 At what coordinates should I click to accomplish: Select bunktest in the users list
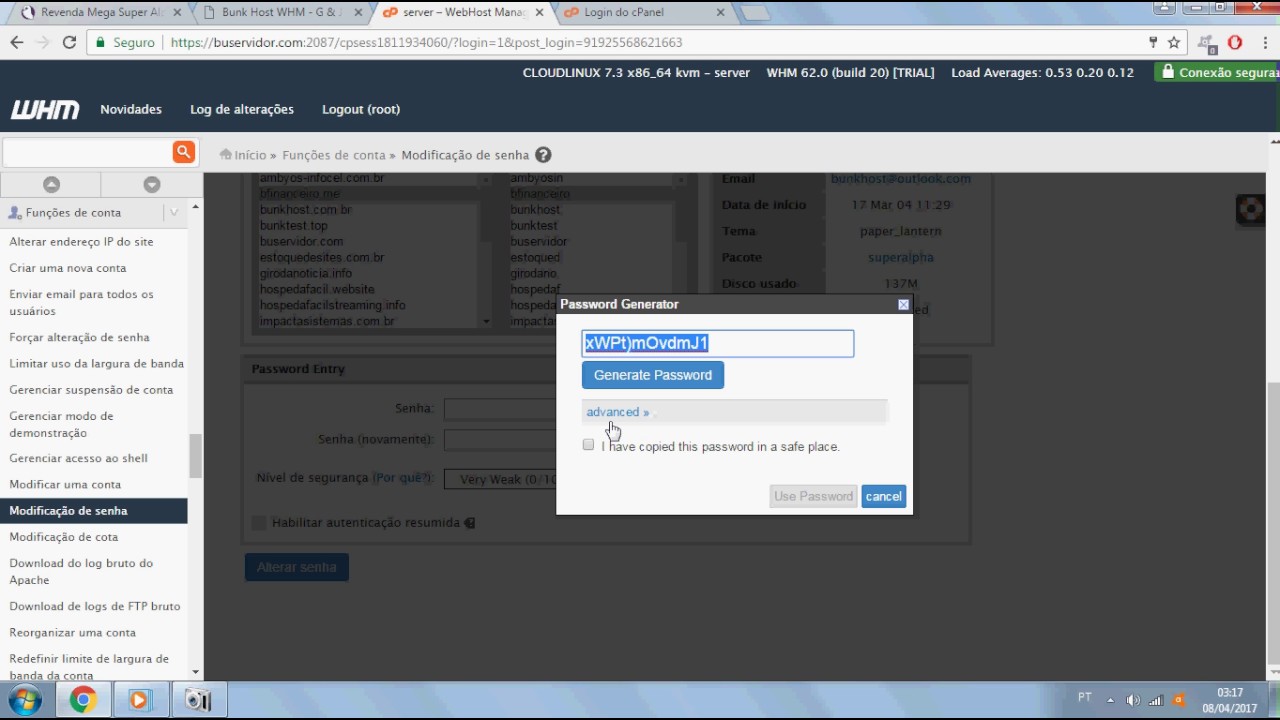(534, 226)
